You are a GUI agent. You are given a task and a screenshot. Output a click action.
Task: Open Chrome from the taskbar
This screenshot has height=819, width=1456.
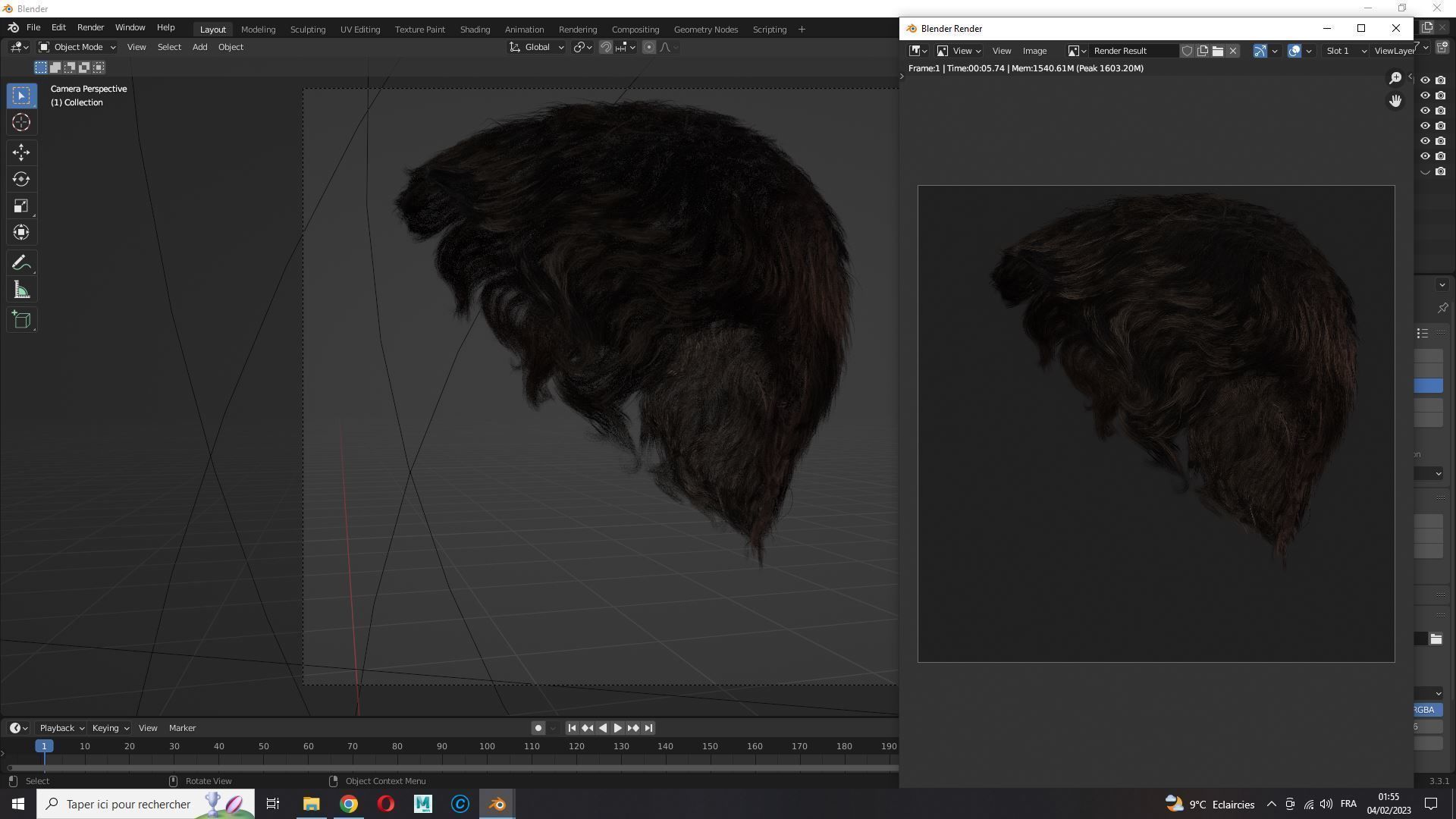348,804
